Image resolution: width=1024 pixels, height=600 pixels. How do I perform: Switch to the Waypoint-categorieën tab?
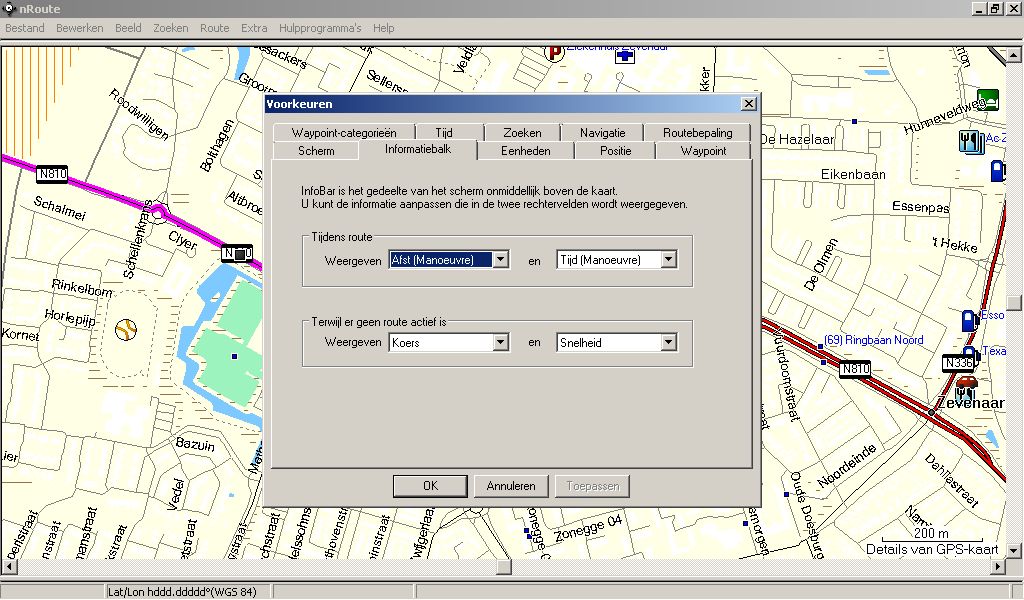[344, 133]
